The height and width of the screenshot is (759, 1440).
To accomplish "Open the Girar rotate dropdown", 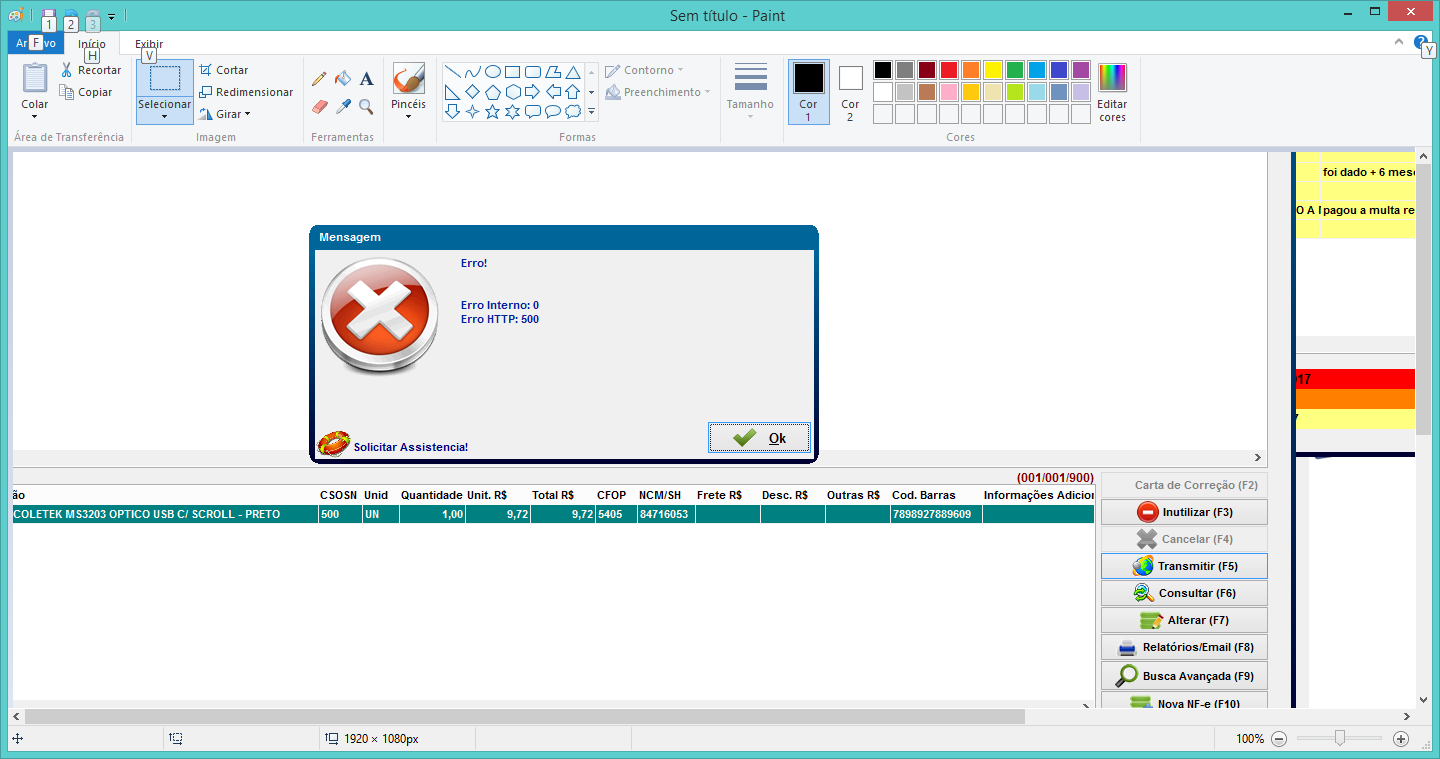I will click(225, 114).
